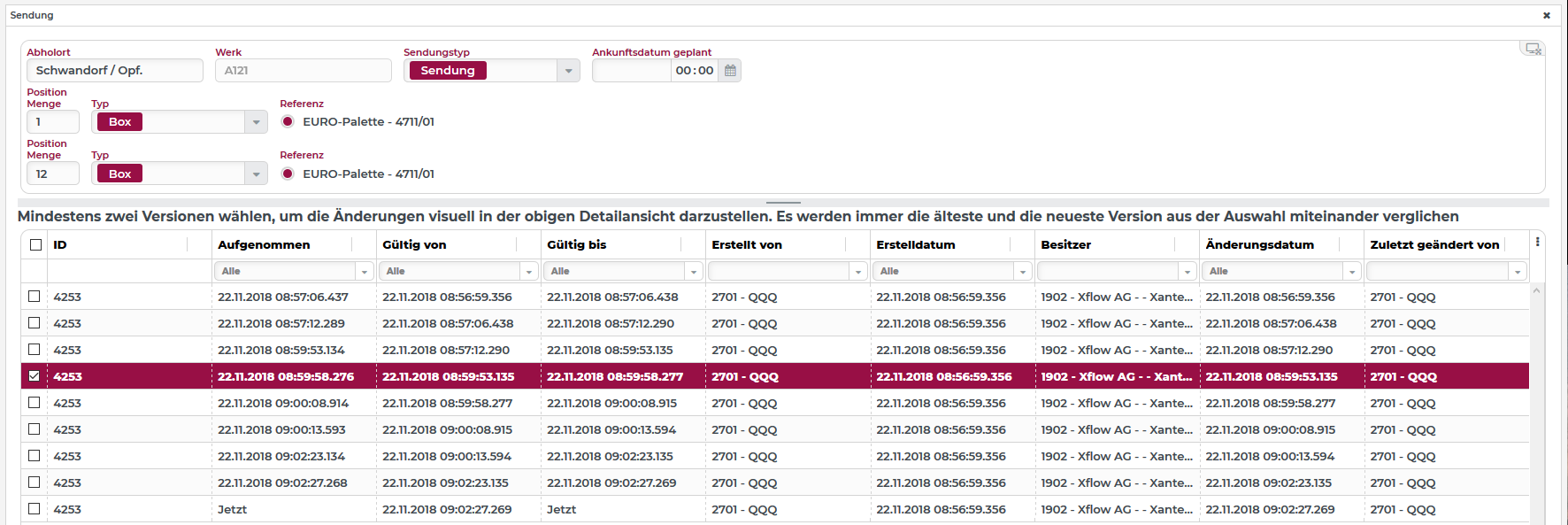Check the row with Aufgenommen 'Jetzt'

(35, 509)
